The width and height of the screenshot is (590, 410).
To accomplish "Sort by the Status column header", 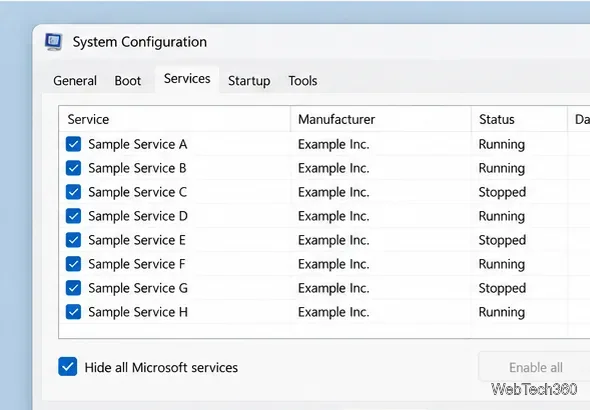I will click(x=519, y=119).
